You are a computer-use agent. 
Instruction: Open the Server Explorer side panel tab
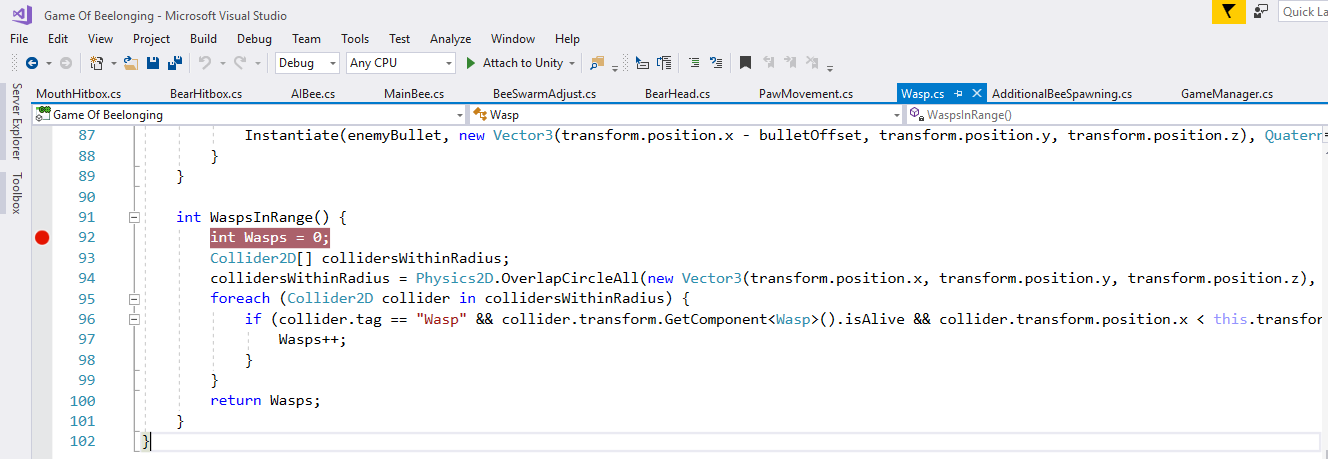16,122
